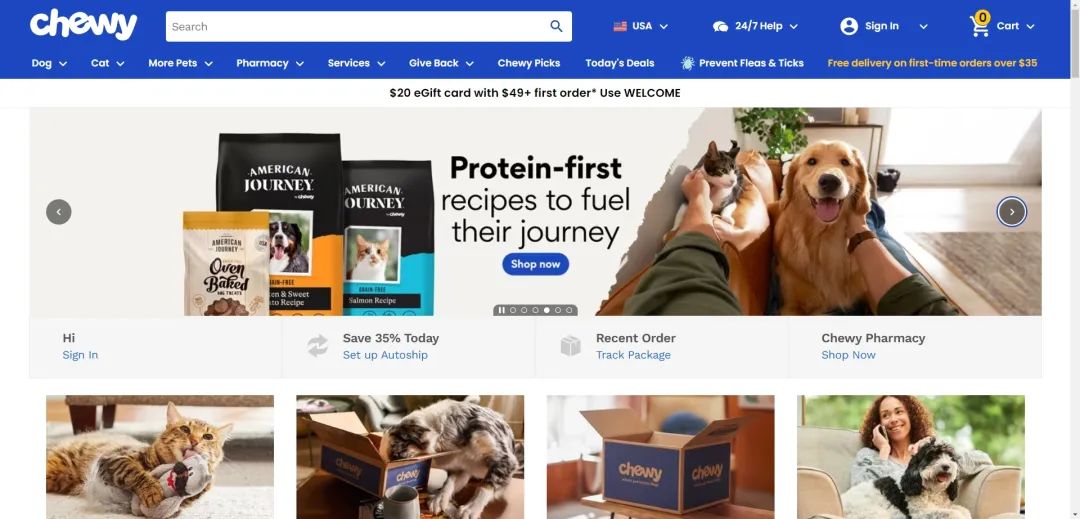Image resolution: width=1080 pixels, height=519 pixels.
Task: Expand the Give Back dropdown
Action: (x=441, y=63)
